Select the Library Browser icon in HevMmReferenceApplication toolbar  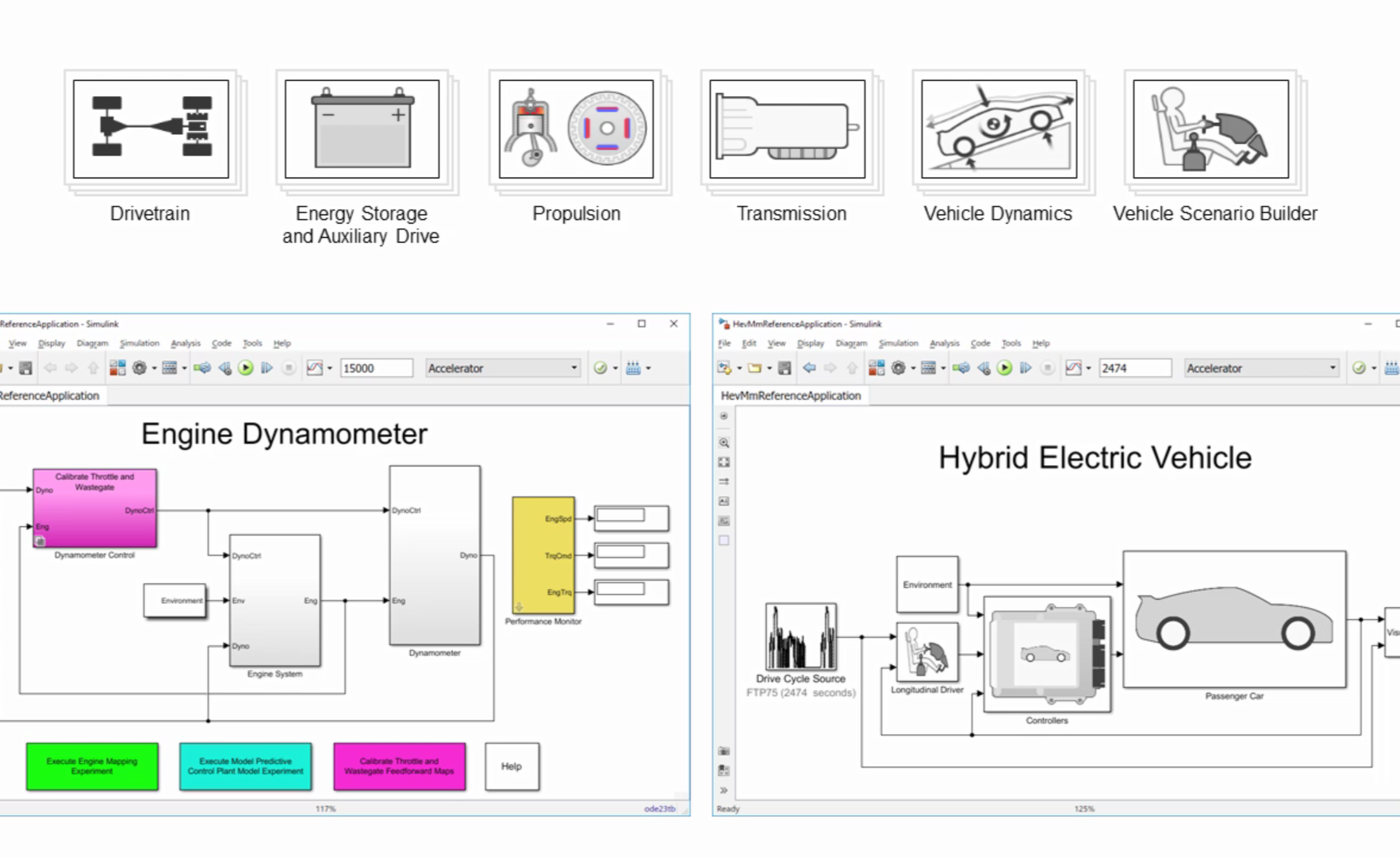pos(876,367)
